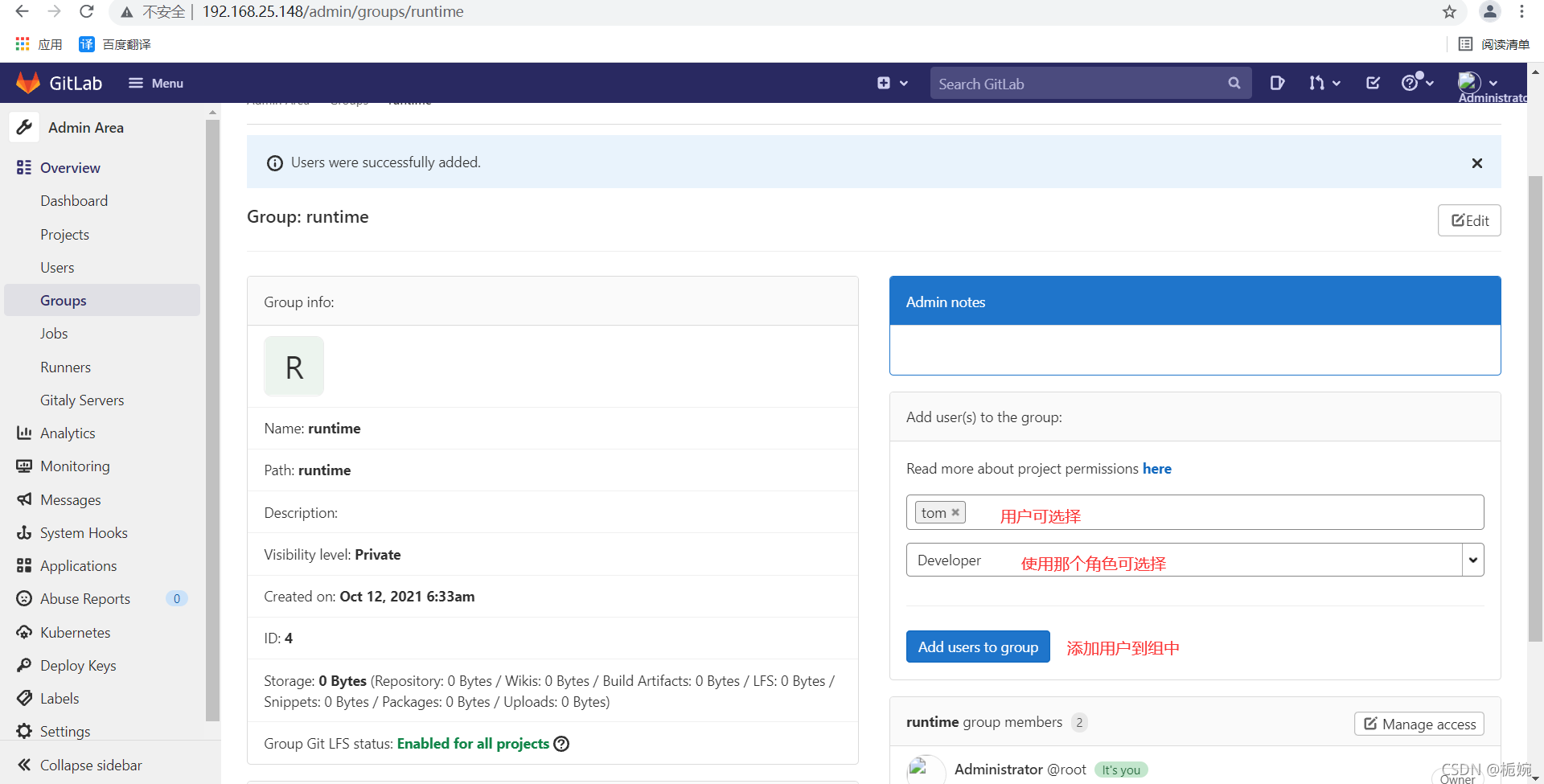Open the browser profile icon

pos(1489,11)
